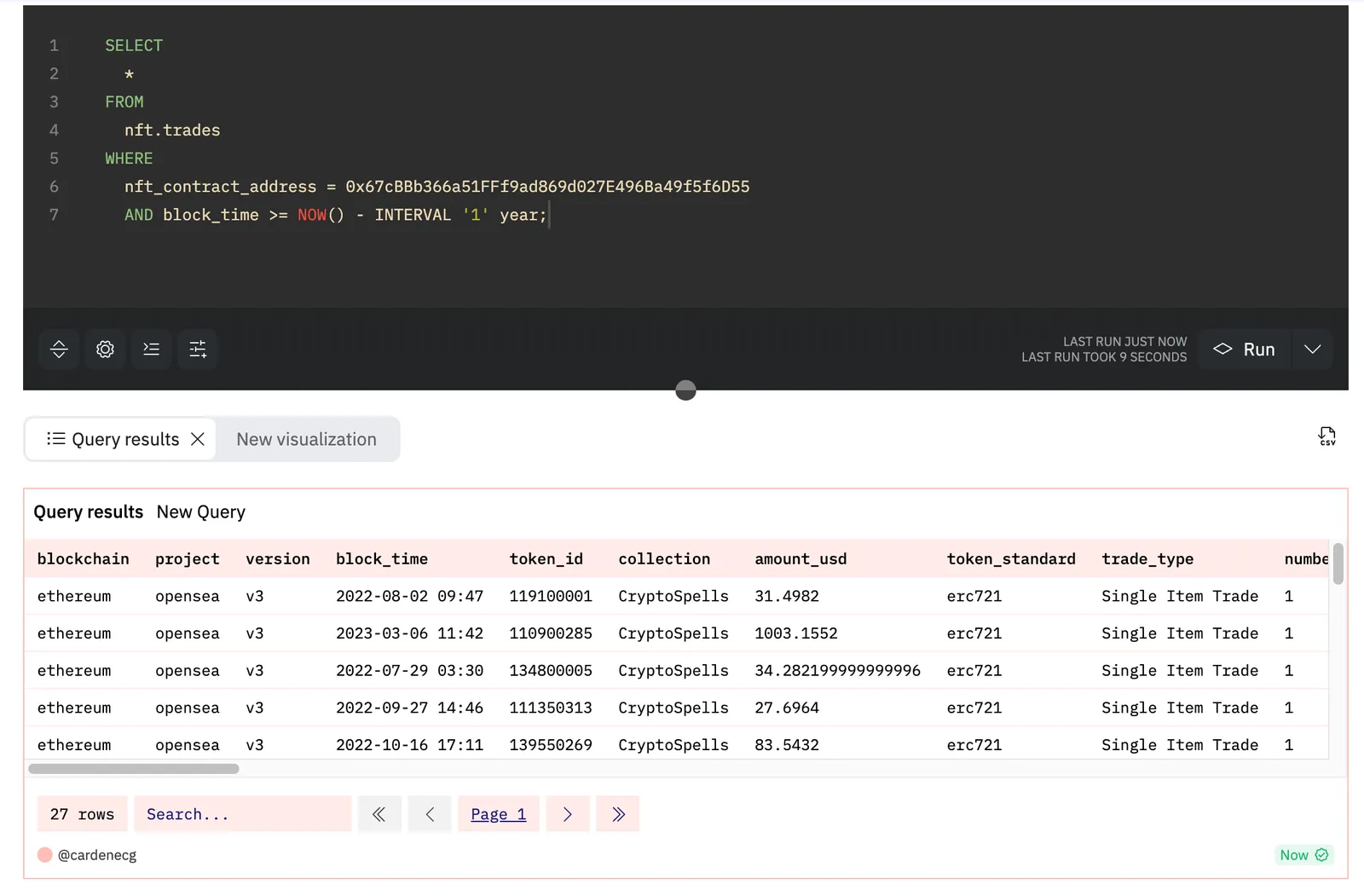1364x896 pixels.
Task: Click the horizontal table scrollbar
Action: (134, 769)
